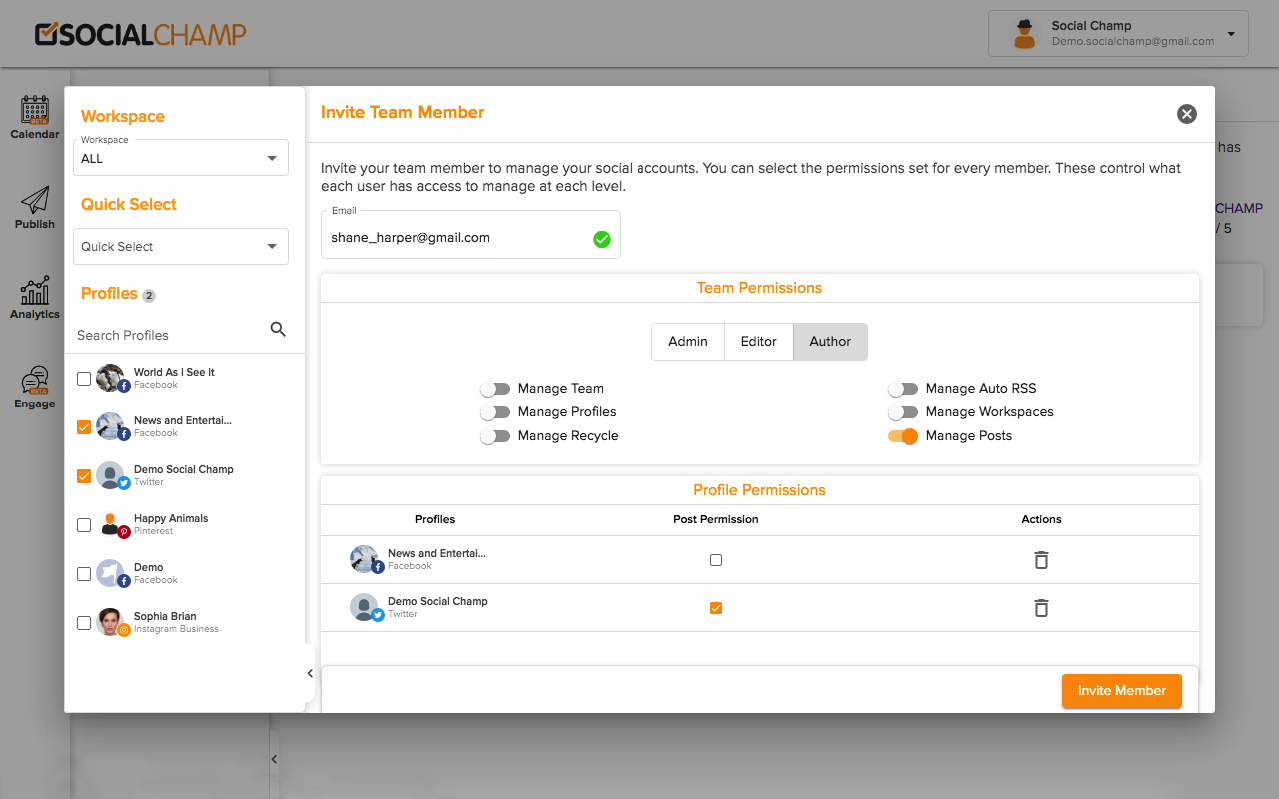
Task: Open the Engage chat icon
Action: point(35,381)
